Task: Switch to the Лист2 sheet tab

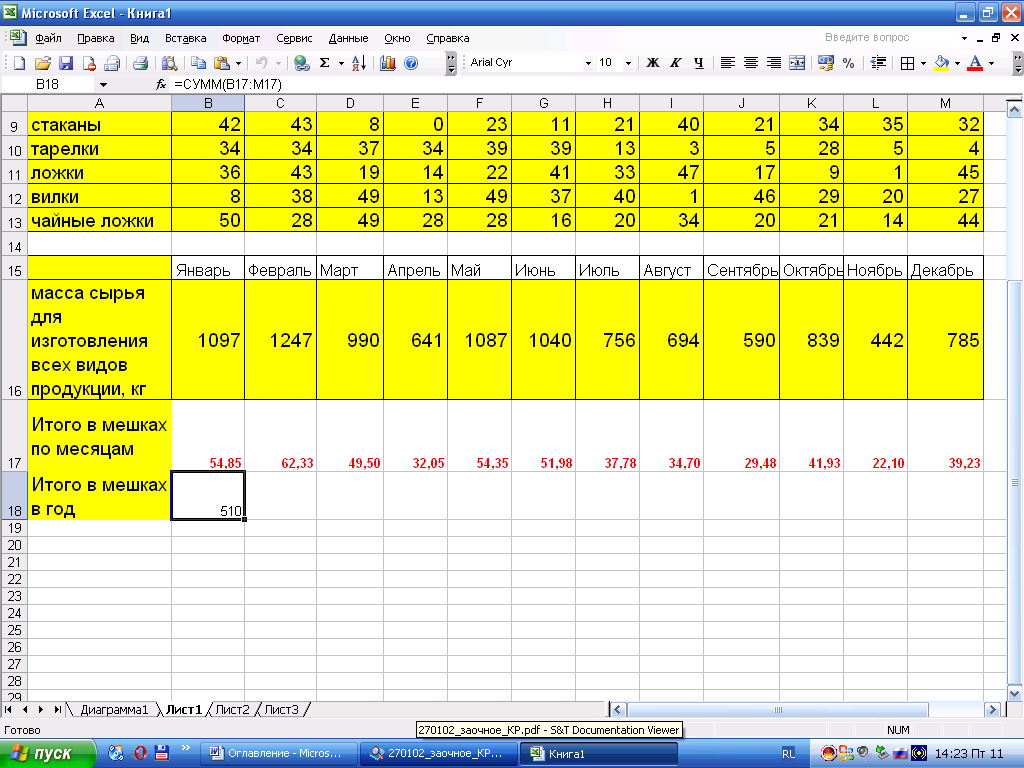Action: click(x=233, y=710)
